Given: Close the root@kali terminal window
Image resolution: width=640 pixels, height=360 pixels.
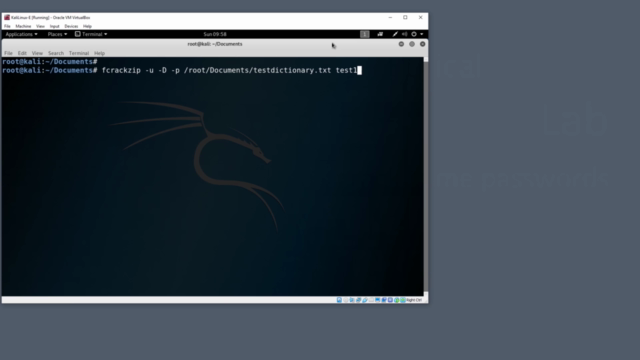Looking at the screenshot, I should click(x=422, y=44).
